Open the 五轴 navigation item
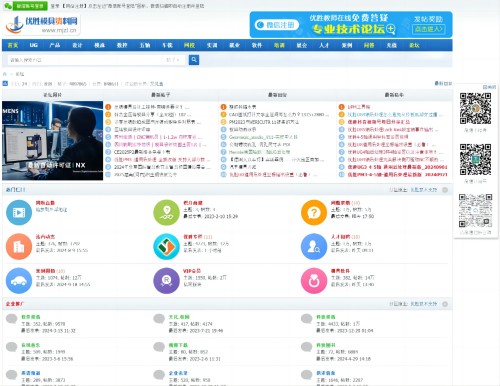Image resolution: width=500 pixels, height=386 pixels. coord(144,45)
